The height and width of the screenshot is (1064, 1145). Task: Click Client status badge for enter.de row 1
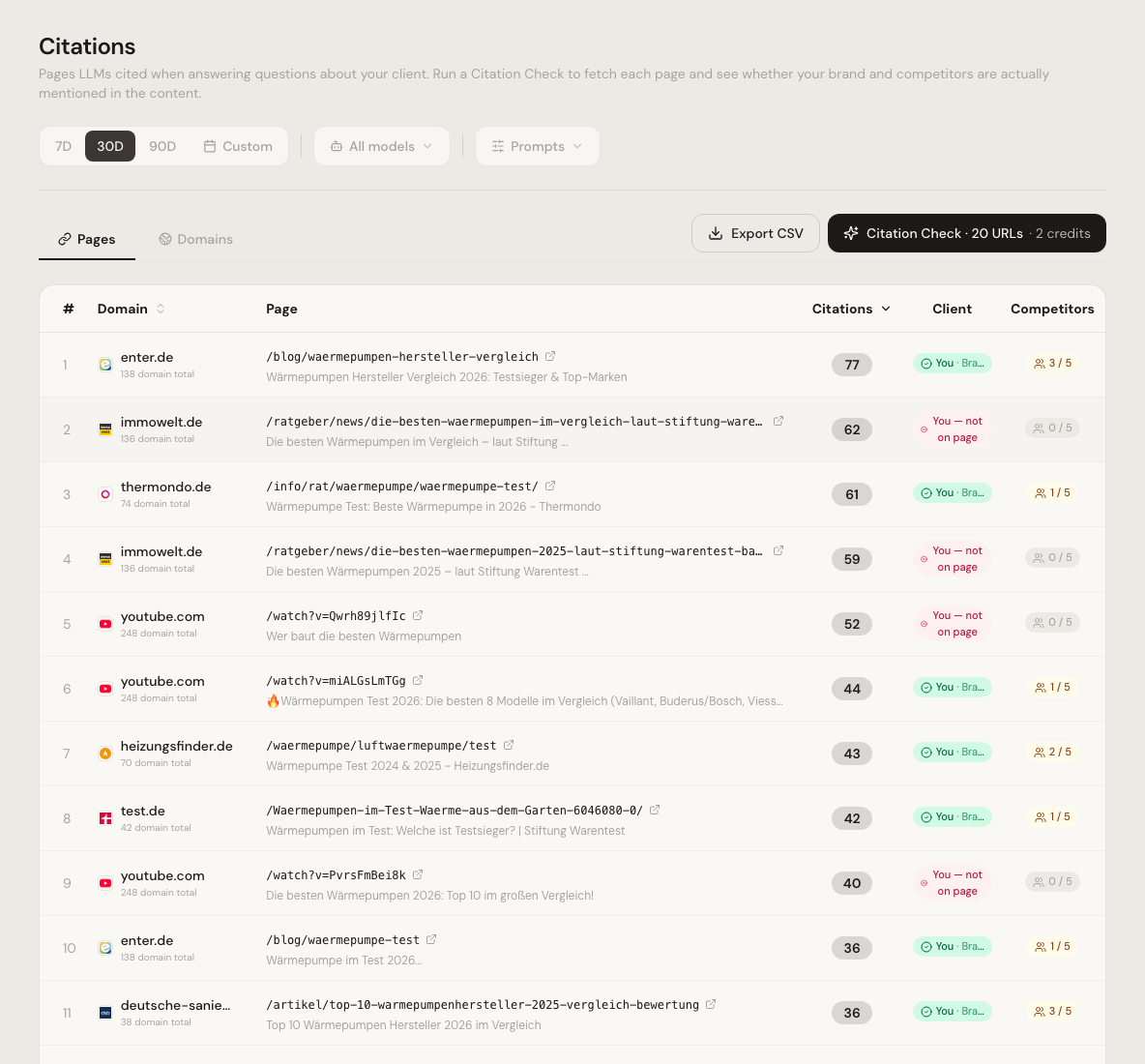click(953, 363)
